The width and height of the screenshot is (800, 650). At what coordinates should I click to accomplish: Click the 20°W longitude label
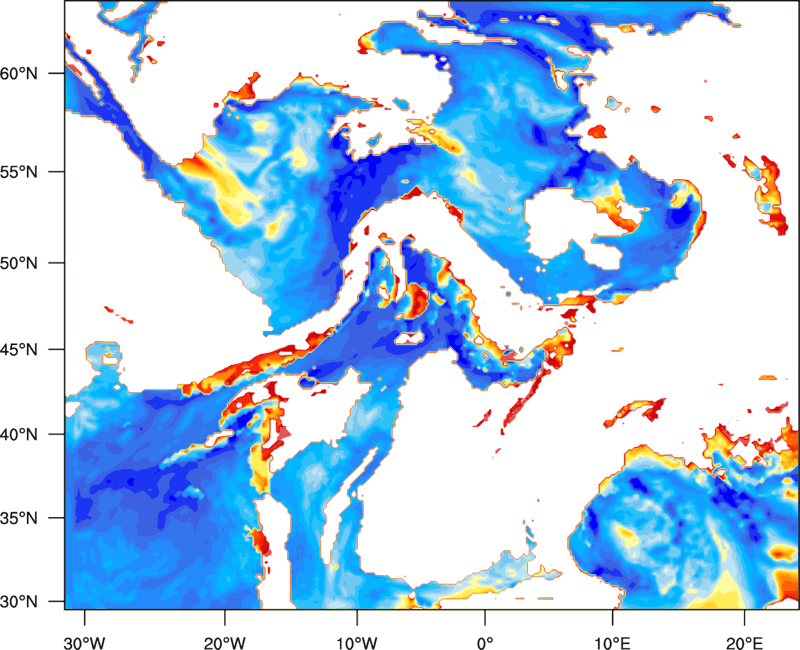tap(224, 643)
